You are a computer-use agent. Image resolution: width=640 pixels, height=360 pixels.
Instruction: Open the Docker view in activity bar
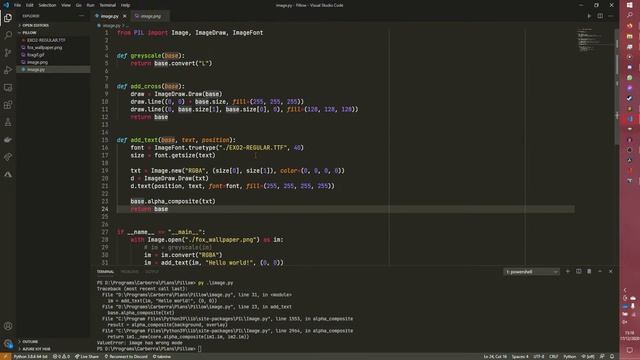tap(8, 140)
